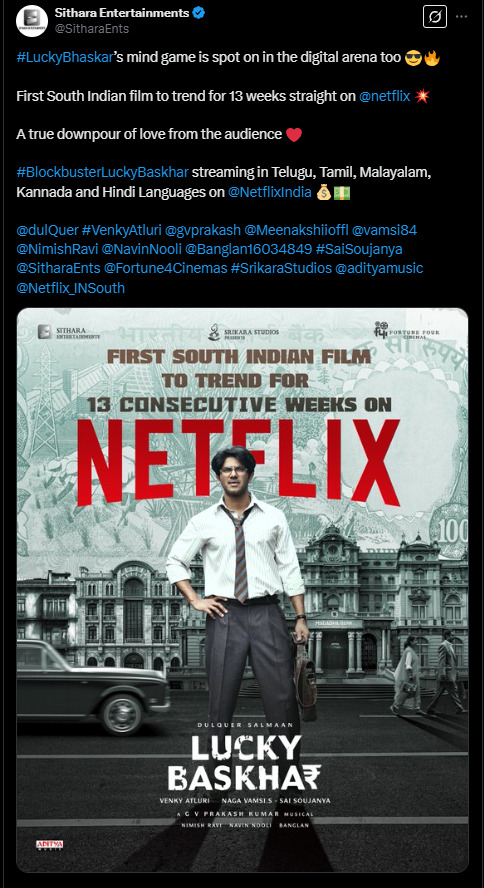Visit the @NetflixIndia profile
The height and width of the screenshot is (888, 484).
point(269,192)
